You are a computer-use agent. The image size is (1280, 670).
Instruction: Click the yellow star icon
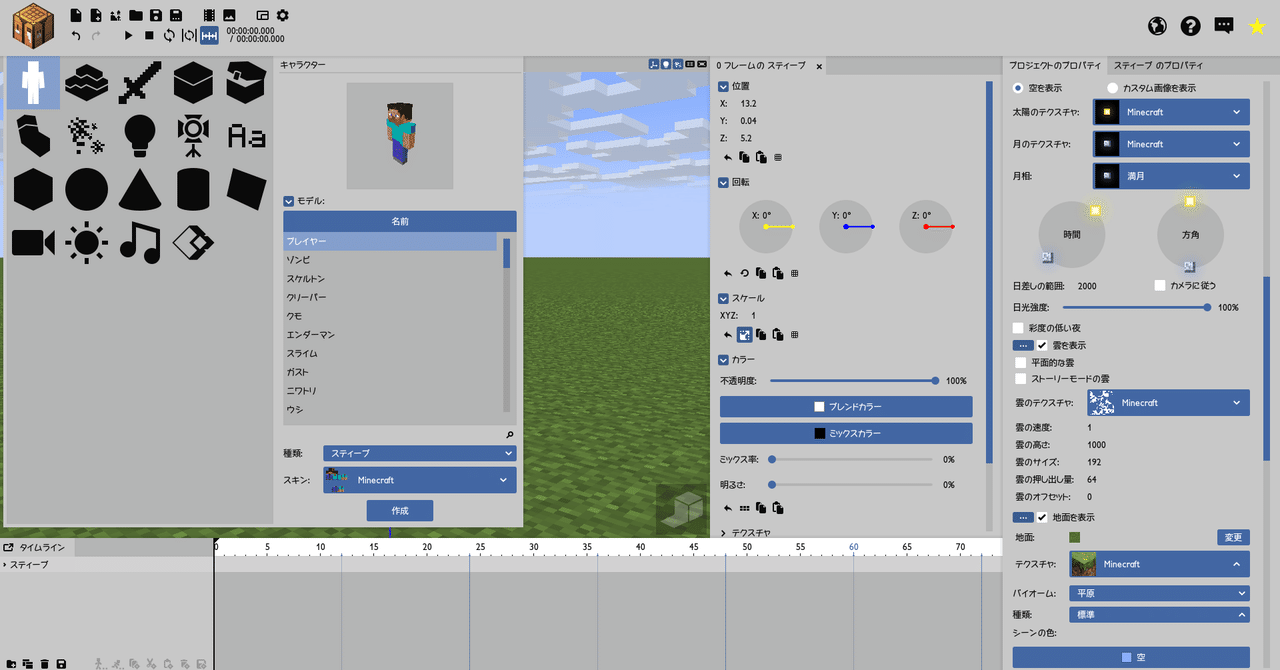pos(1257,27)
